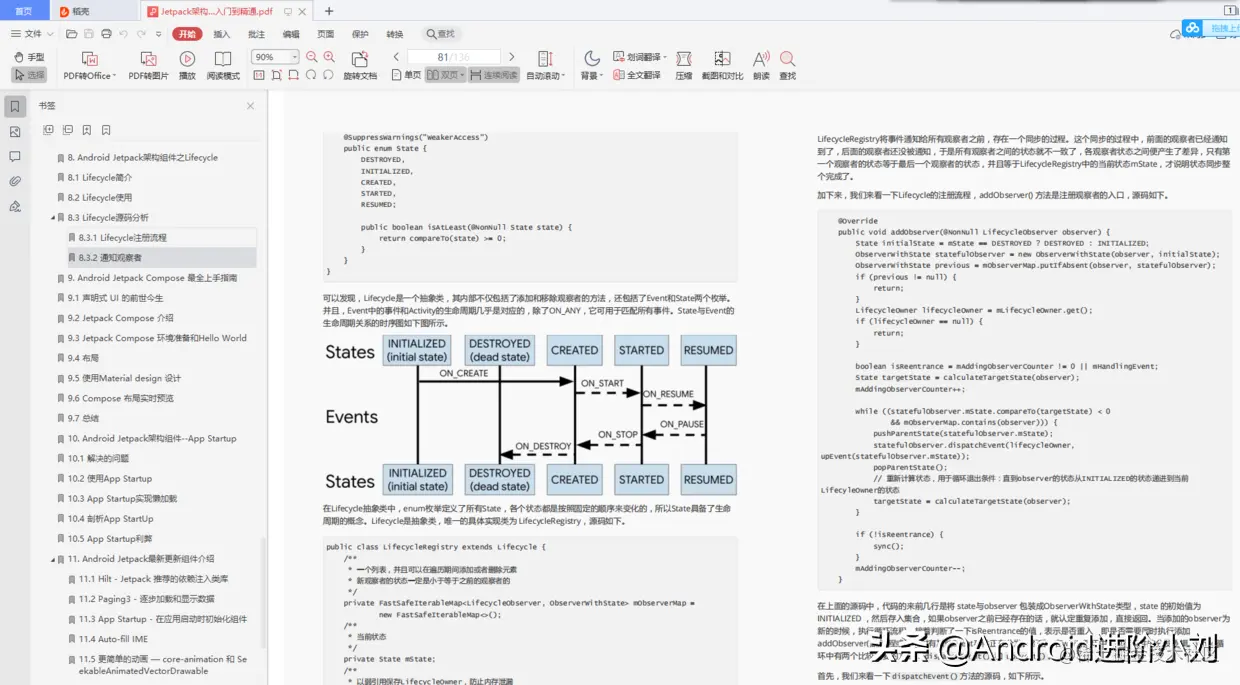Click the open-file folder icon
Image resolution: width=1240 pixels, height=685 pixels.
[73, 33]
